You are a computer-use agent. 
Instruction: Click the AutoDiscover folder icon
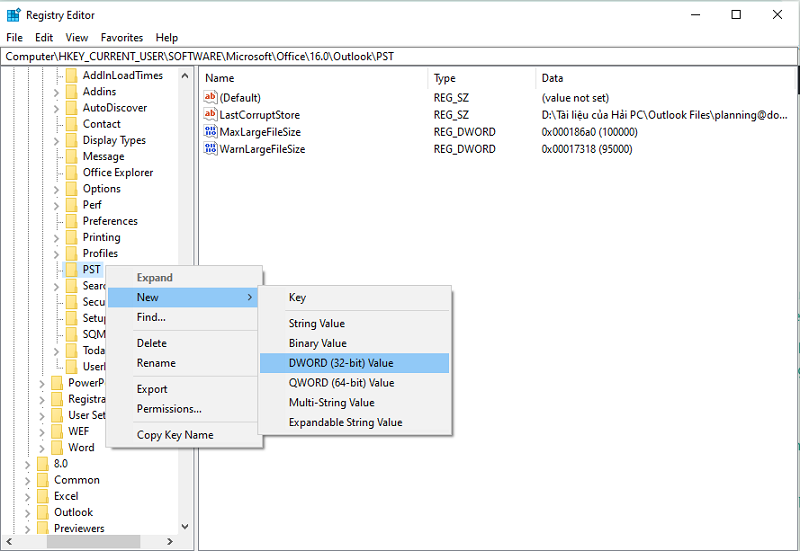pos(72,108)
